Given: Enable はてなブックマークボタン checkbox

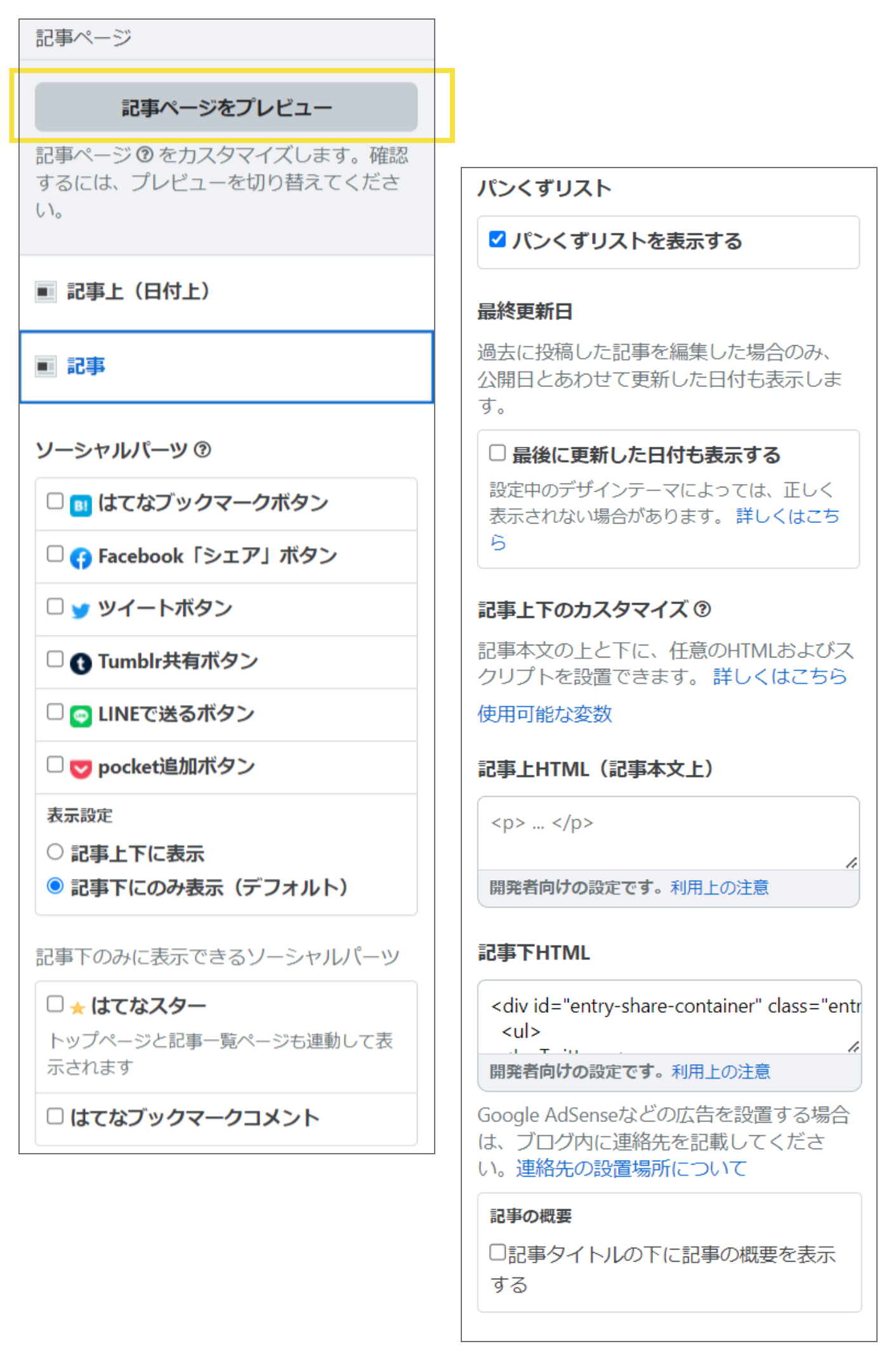Looking at the screenshot, I should coord(55,502).
